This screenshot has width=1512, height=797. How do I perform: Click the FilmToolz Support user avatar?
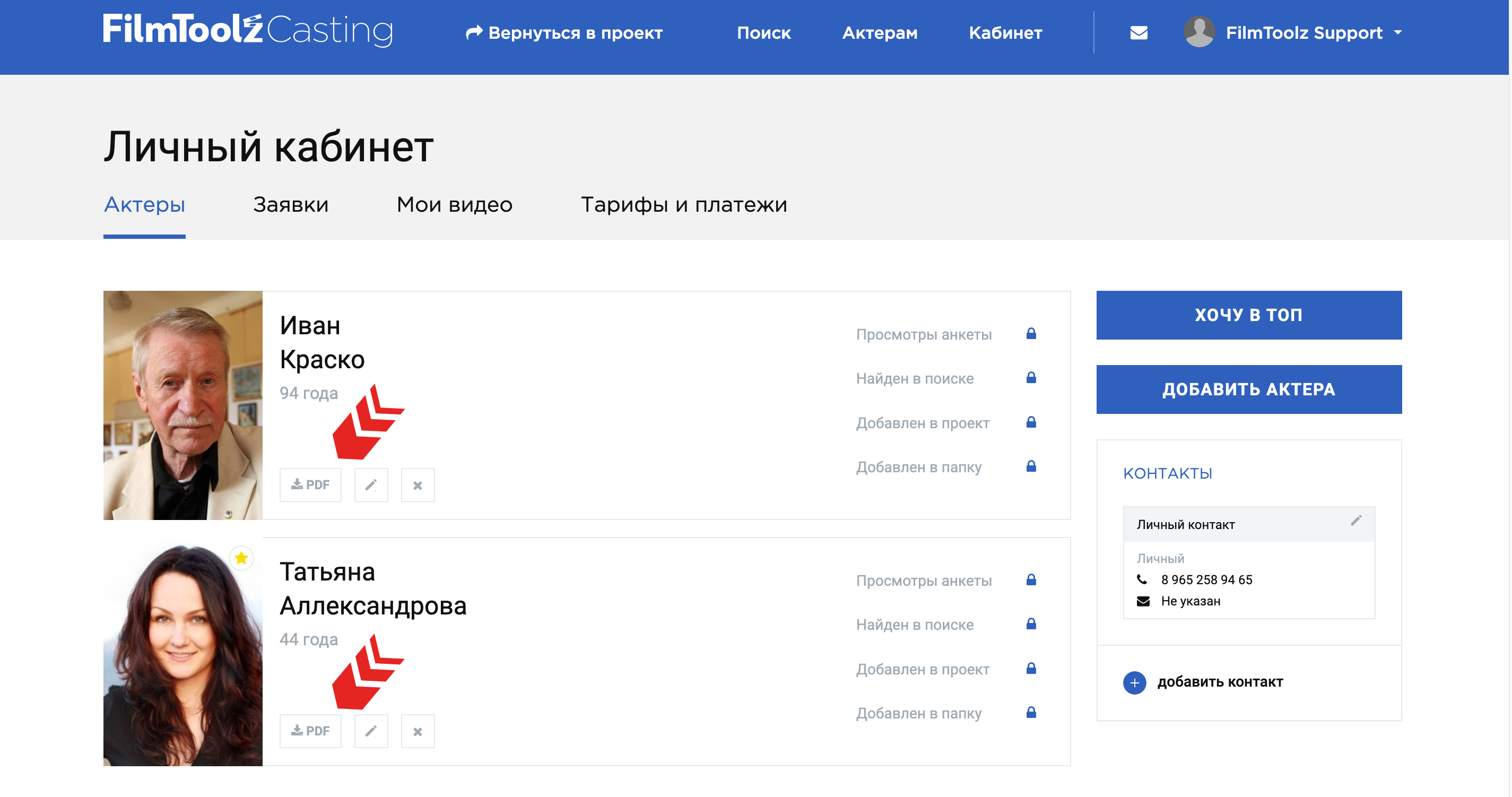point(1199,32)
